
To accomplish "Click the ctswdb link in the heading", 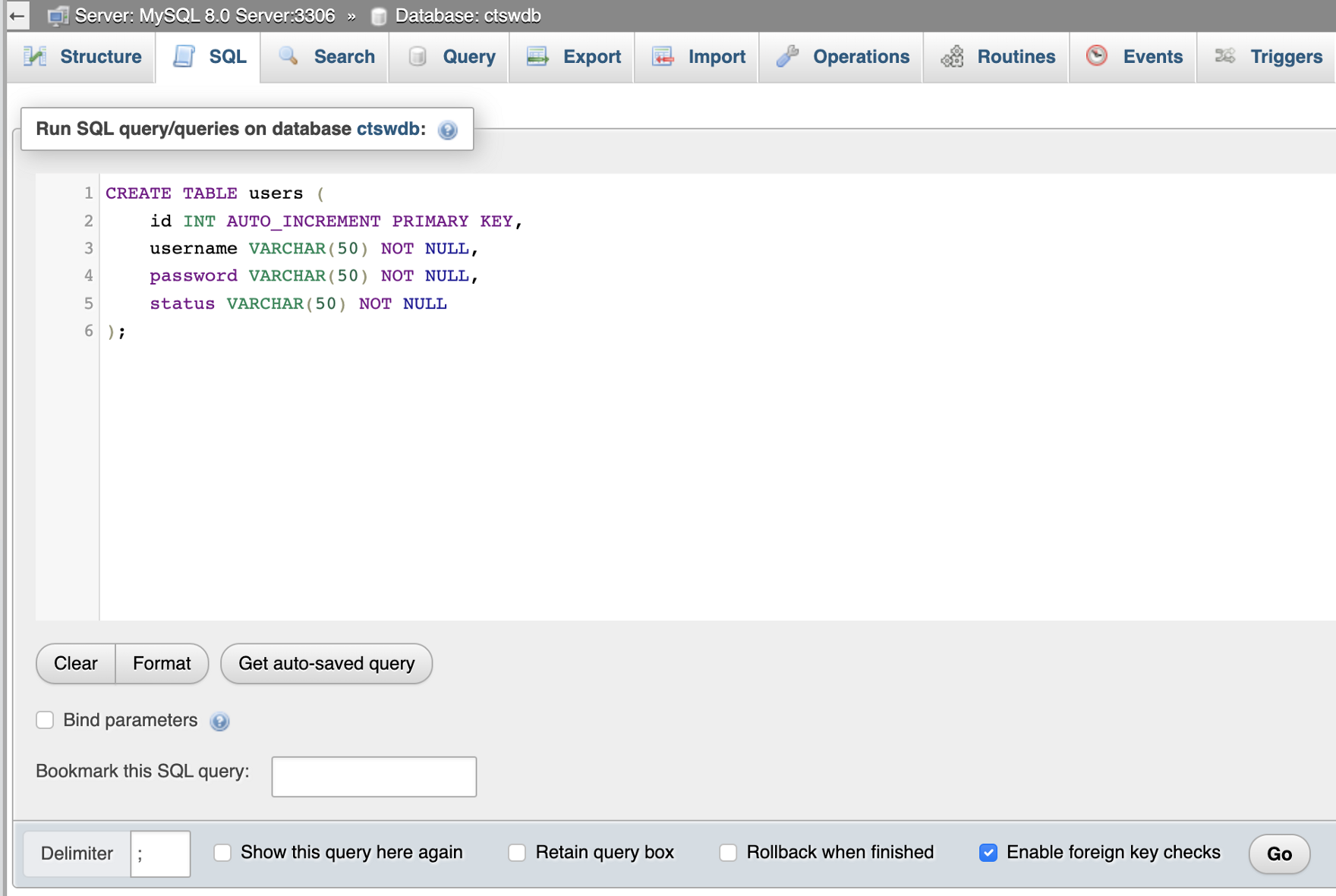I will pos(387,129).
